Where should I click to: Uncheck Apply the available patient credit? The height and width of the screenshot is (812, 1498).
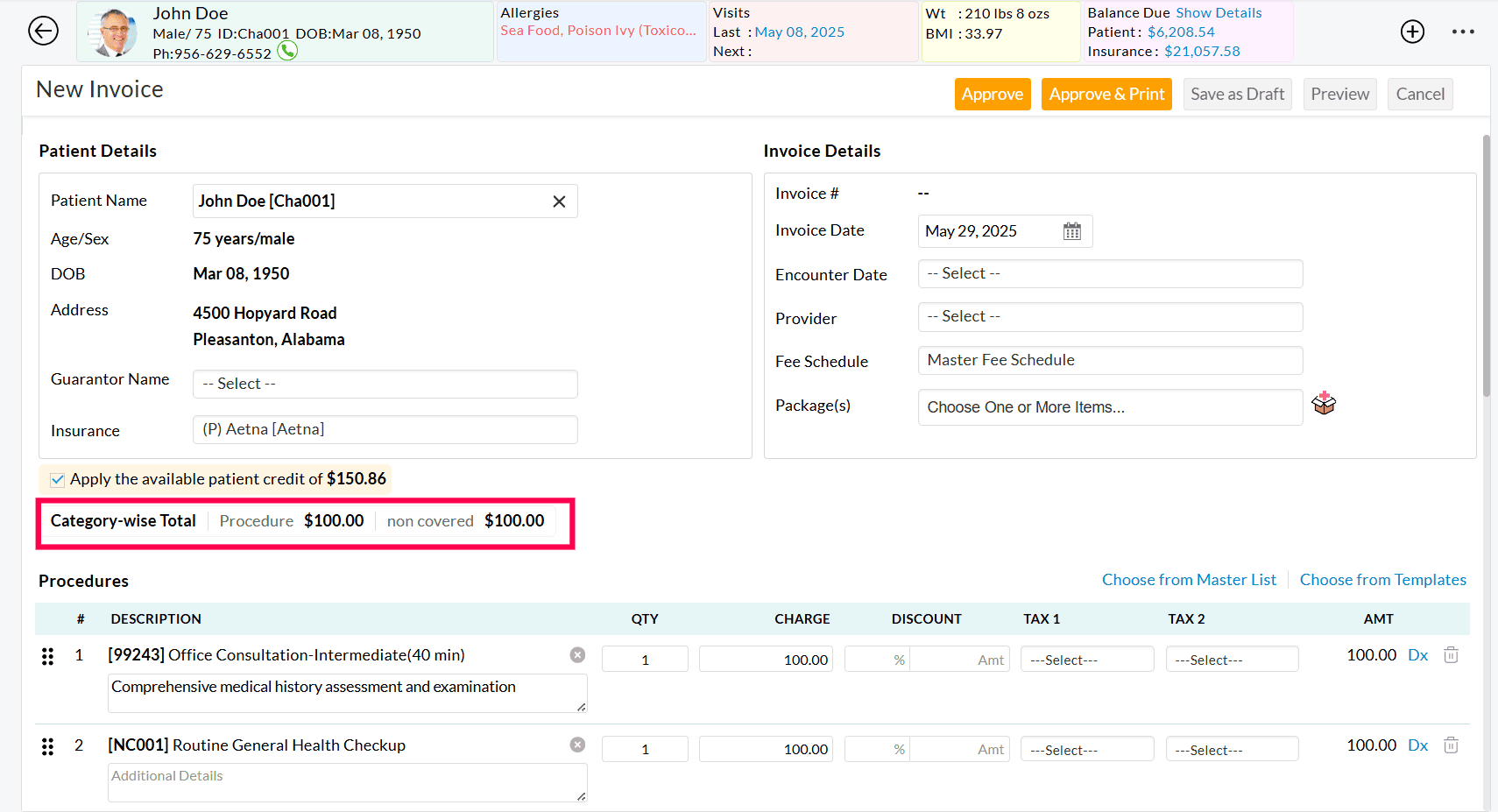57,479
